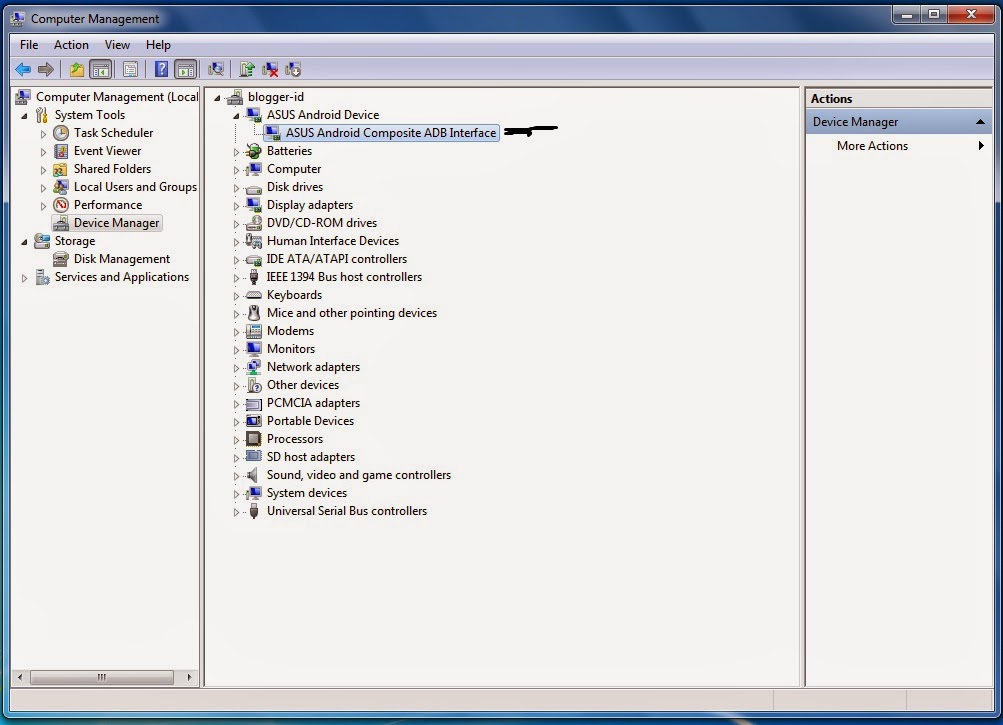Expand the Performance node
Image resolution: width=1003 pixels, height=725 pixels.
coord(43,205)
